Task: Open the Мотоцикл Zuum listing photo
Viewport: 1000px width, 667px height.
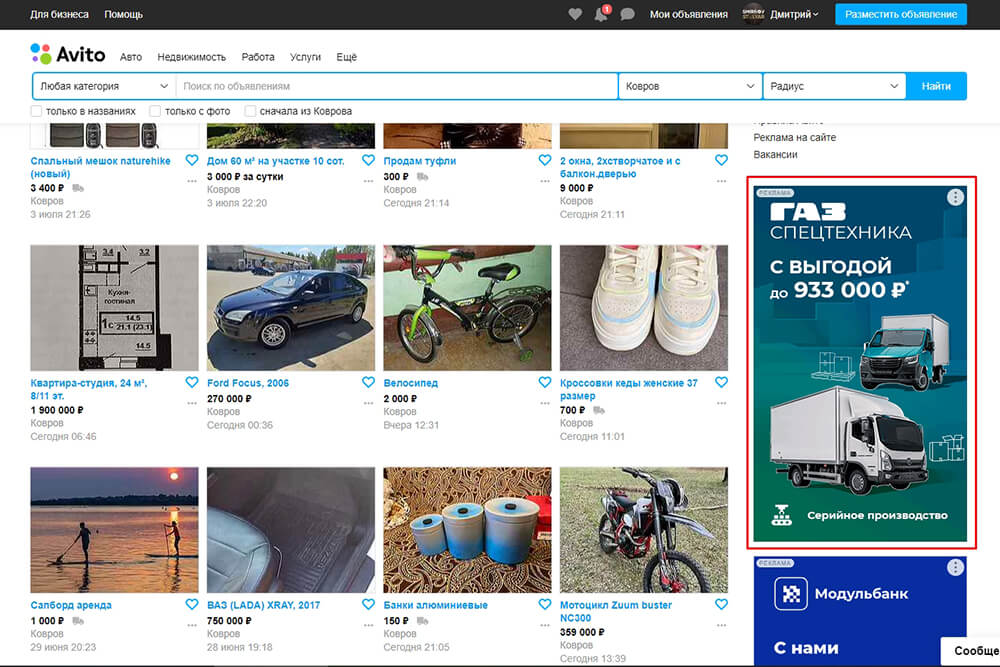Action: click(643, 530)
